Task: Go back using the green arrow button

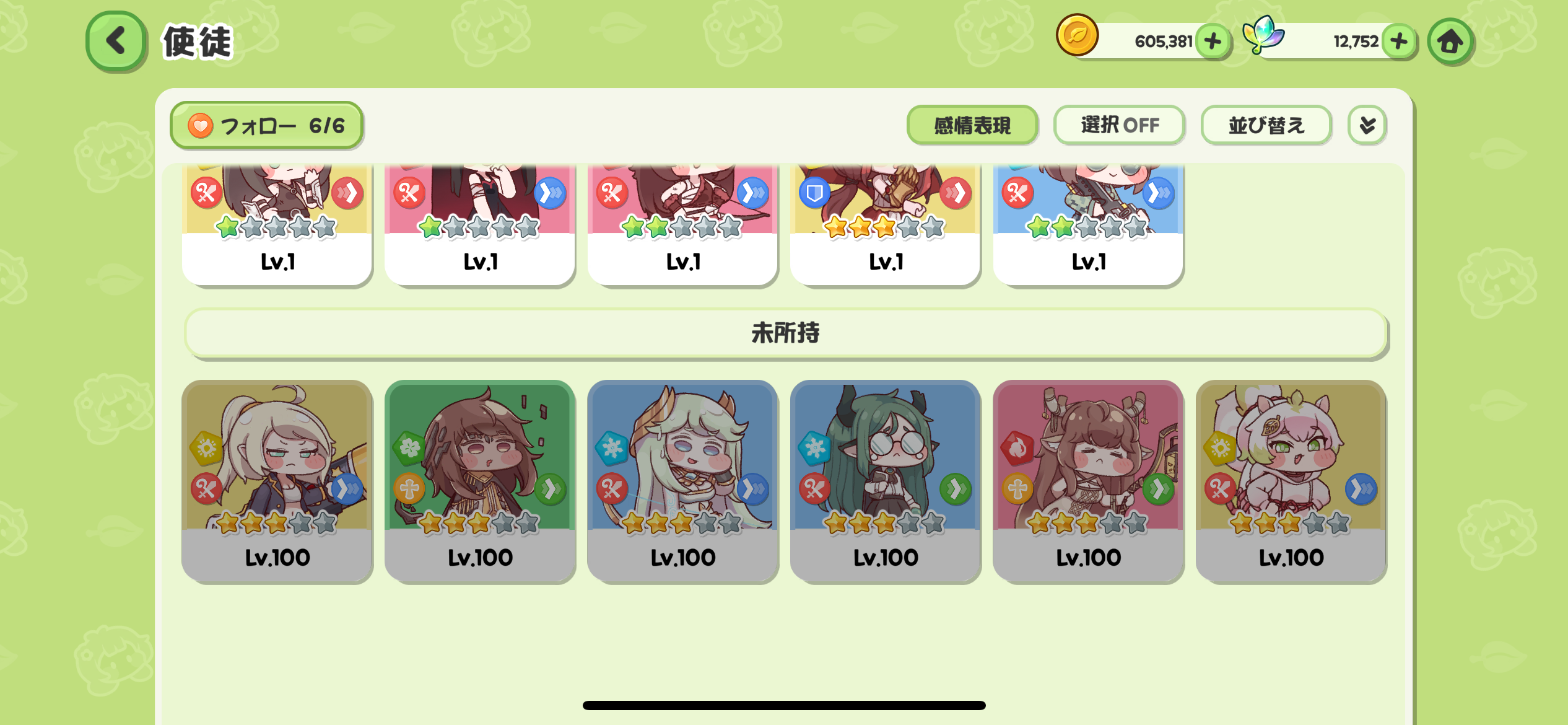Action: 116,42
